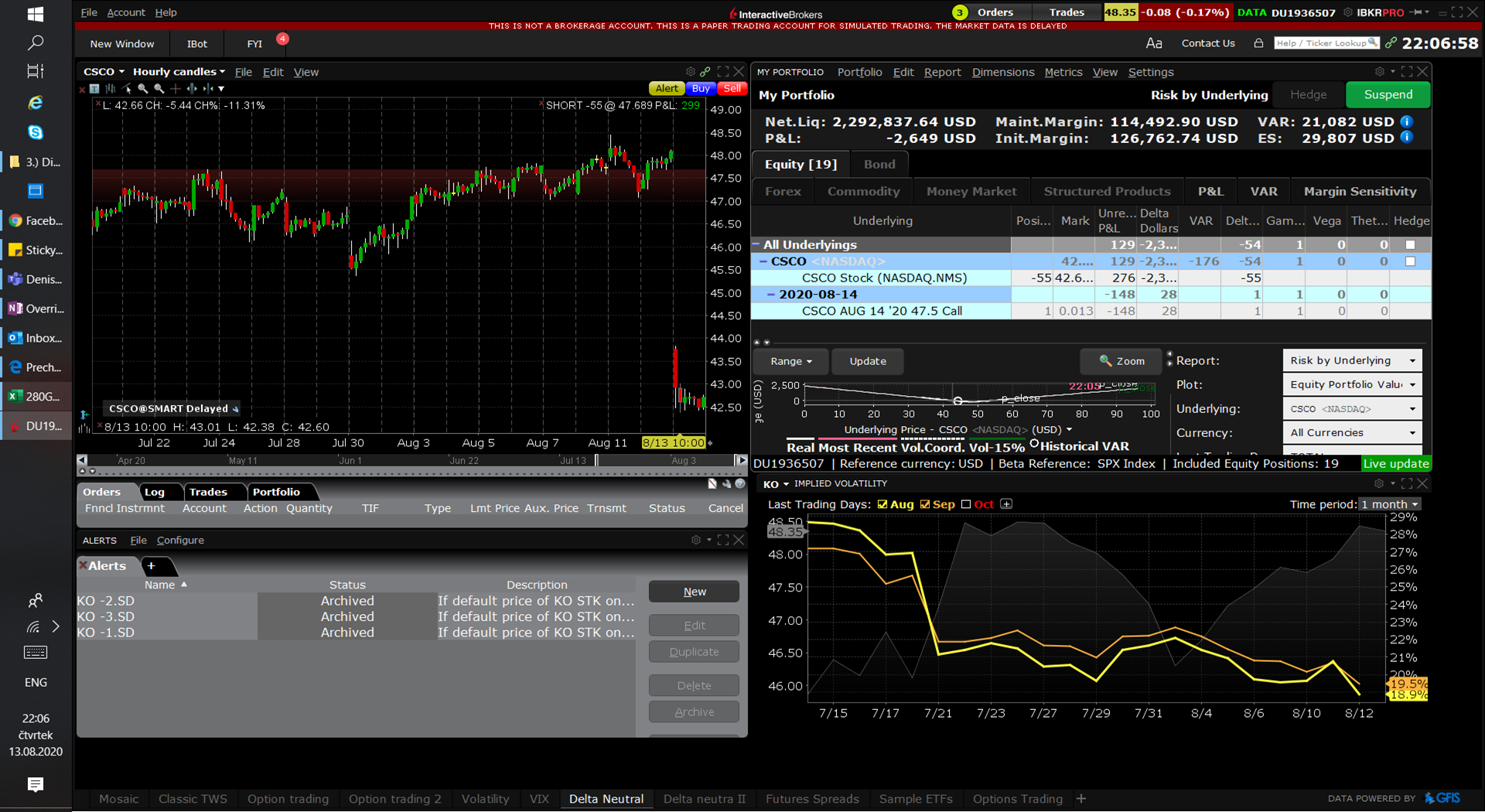Image resolution: width=1485 pixels, height=812 pixels.
Task: Click the pin icon next to IBKRPRO
Action: click(x=1415, y=12)
